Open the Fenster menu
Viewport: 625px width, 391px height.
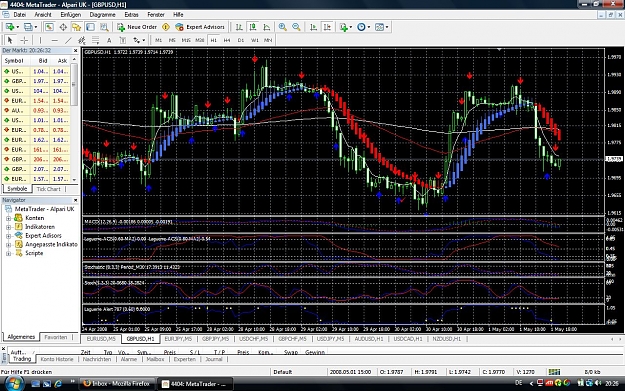click(156, 15)
